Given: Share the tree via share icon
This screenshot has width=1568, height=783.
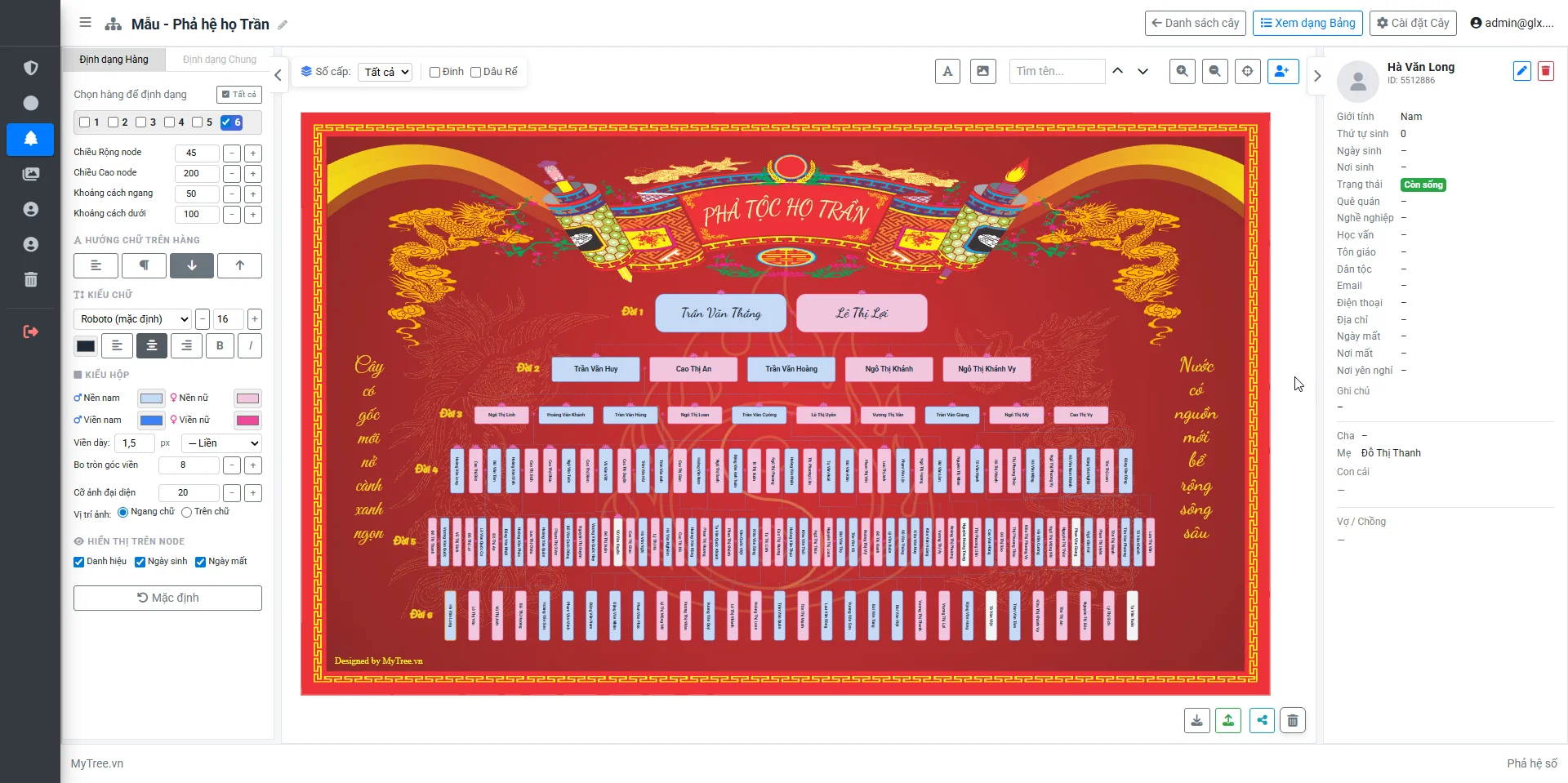Looking at the screenshot, I should pos(1262,720).
